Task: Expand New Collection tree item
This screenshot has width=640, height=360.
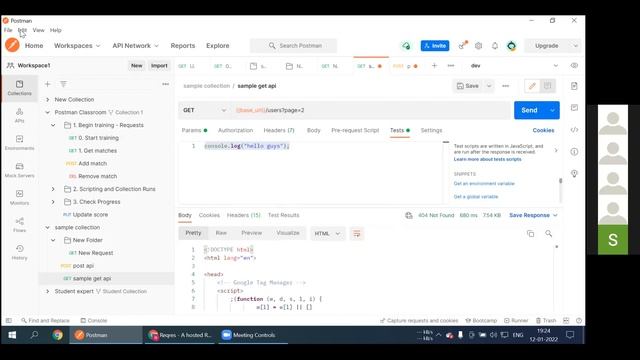Action: coord(47,100)
